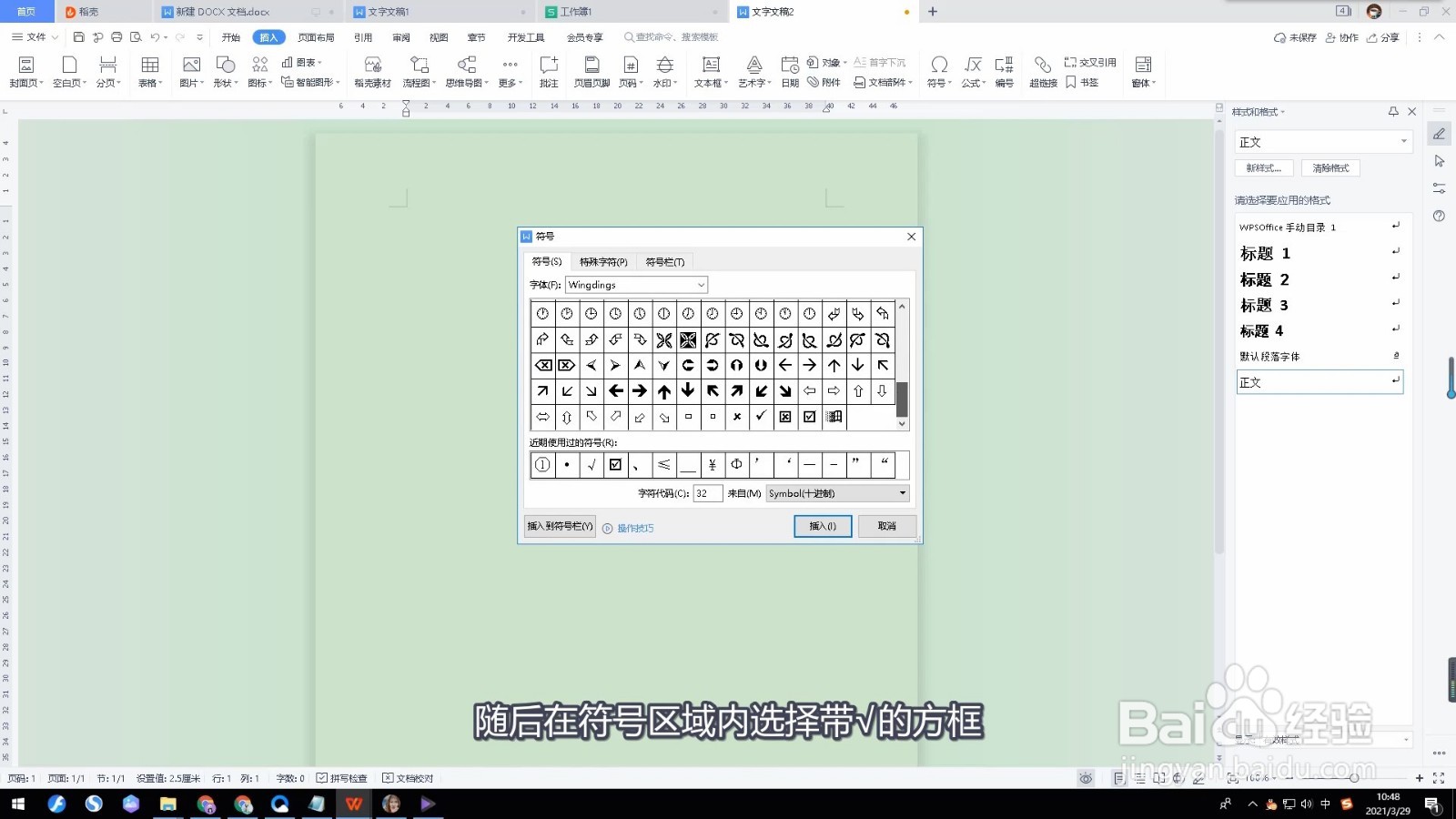Open the 公式 (Formula) tool
1456x819 pixels.
click(x=970, y=70)
